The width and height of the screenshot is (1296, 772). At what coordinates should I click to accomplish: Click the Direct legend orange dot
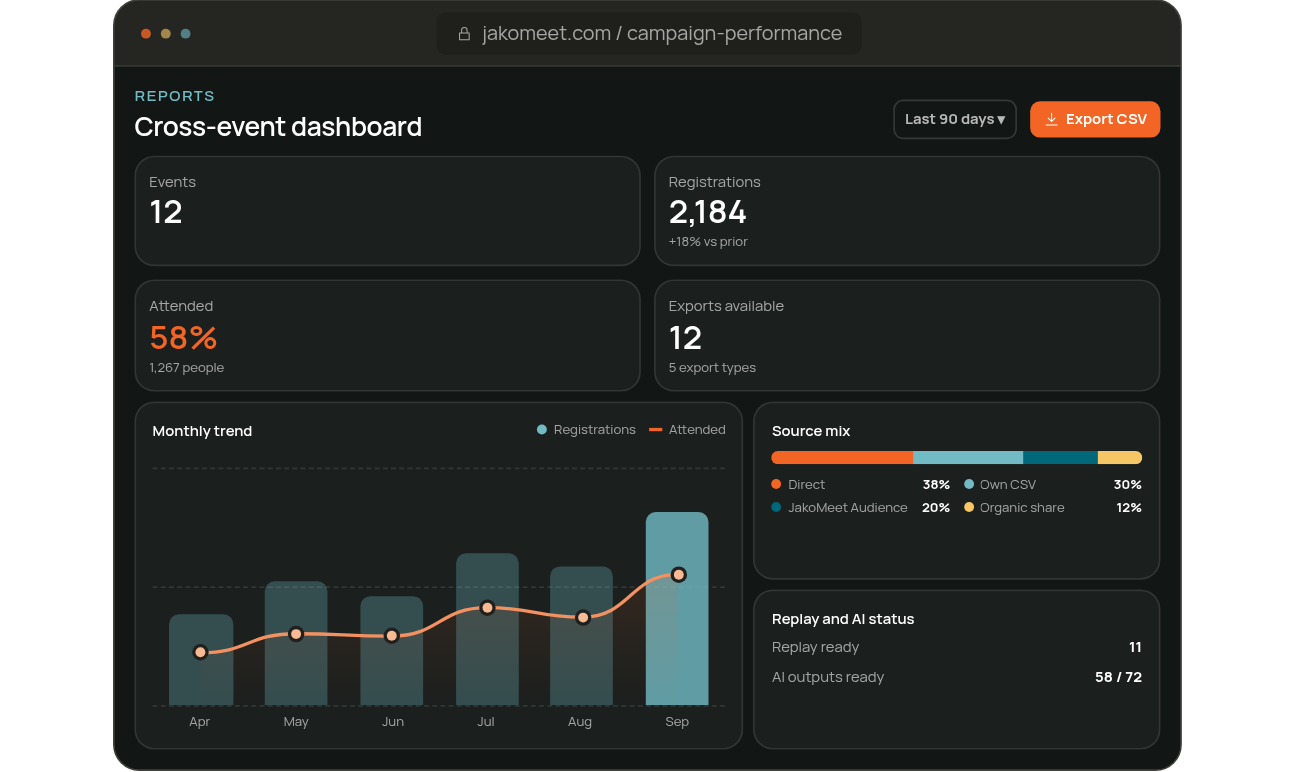776,484
